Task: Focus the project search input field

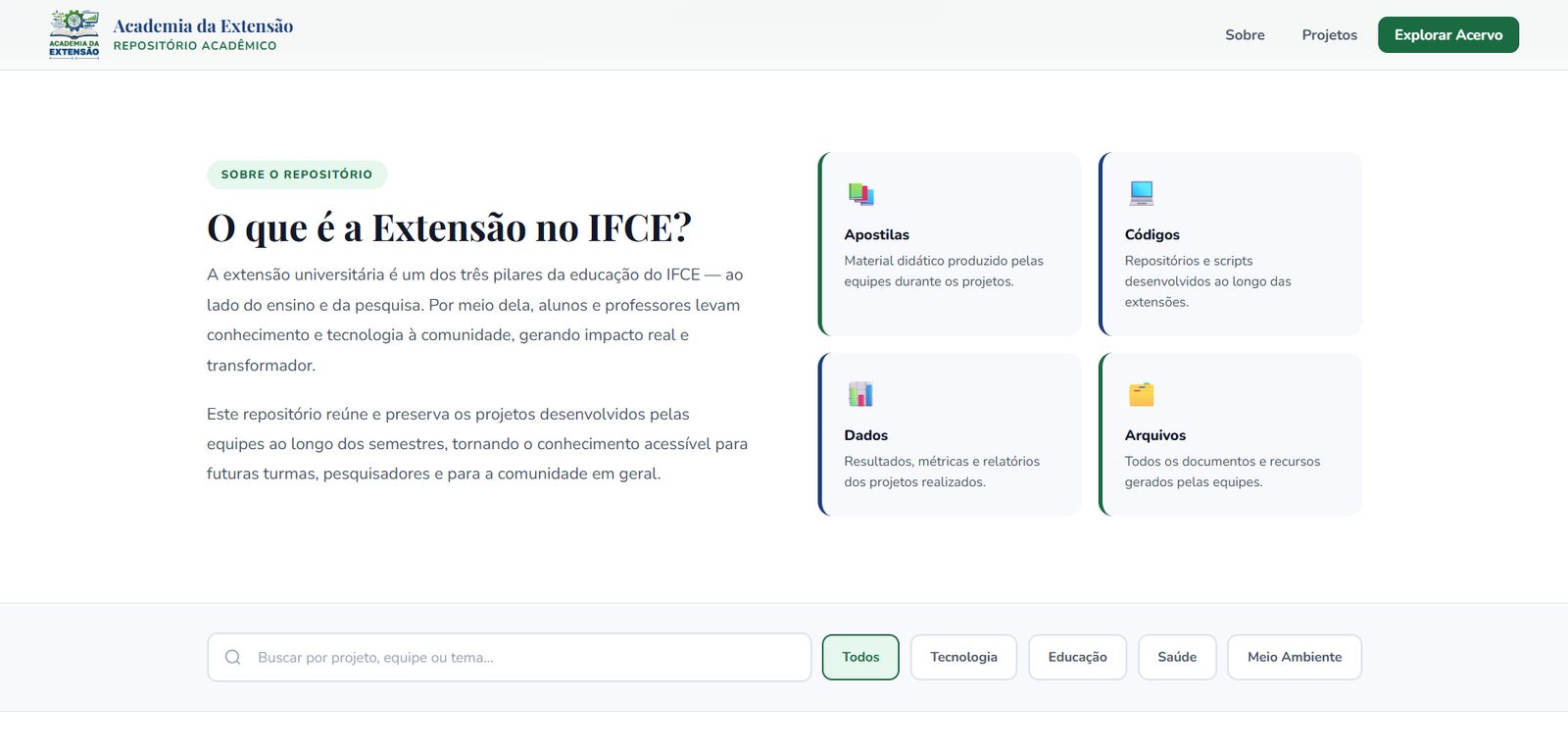Action: (x=510, y=657)
